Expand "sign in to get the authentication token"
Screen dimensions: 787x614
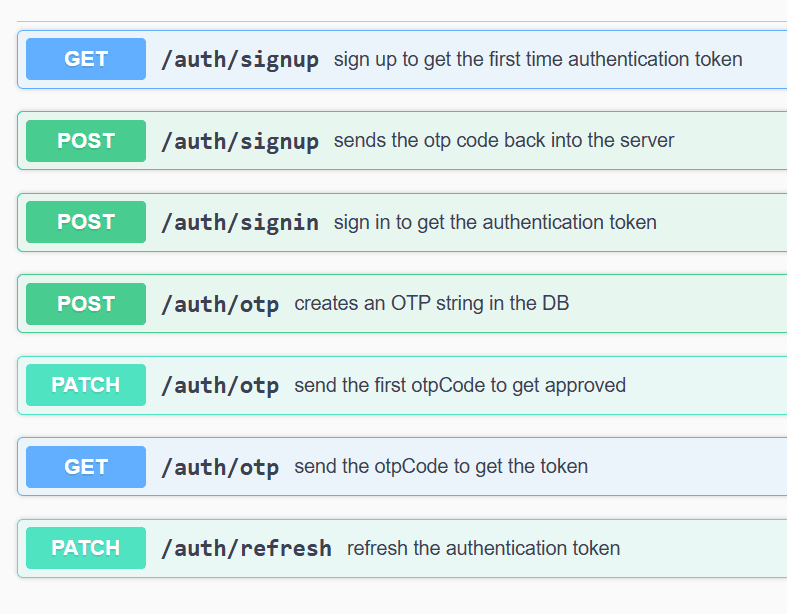coord(495,222)
